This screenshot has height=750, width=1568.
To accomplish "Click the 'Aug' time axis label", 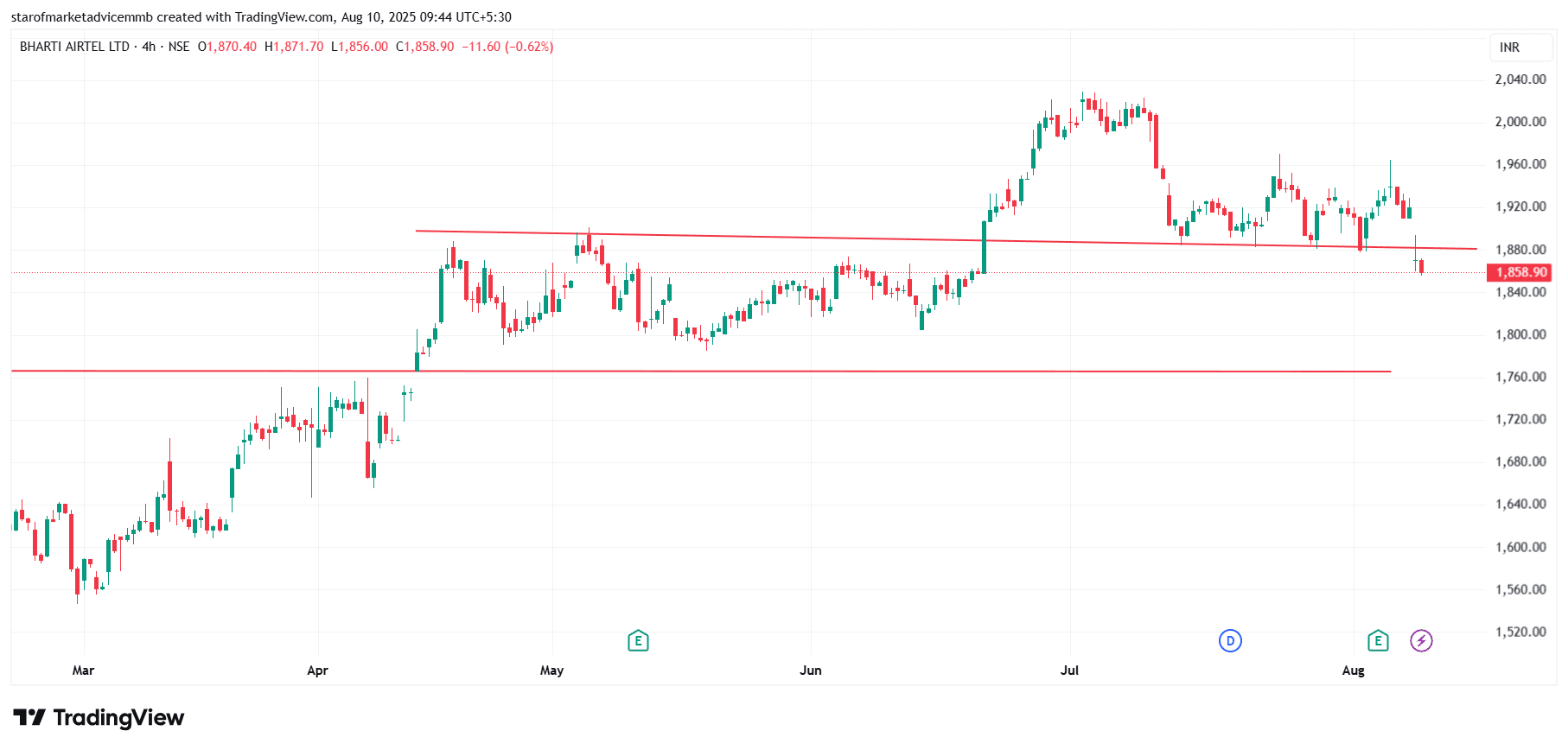I will point(1353,671).
